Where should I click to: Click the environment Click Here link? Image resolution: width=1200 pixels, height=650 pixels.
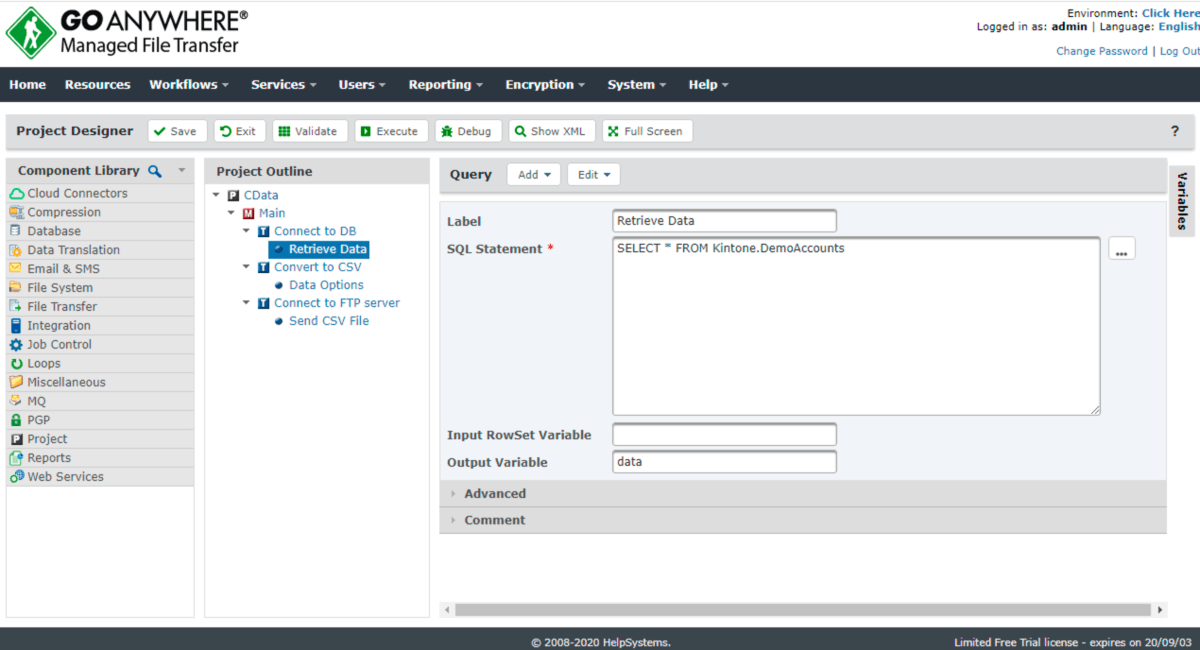coord(1171,13)
